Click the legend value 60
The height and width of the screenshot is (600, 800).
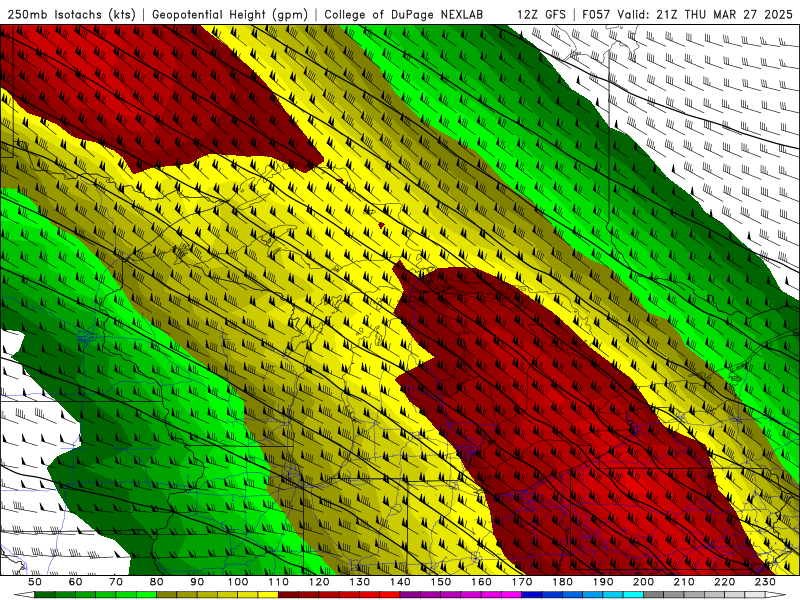click(76, 582)
